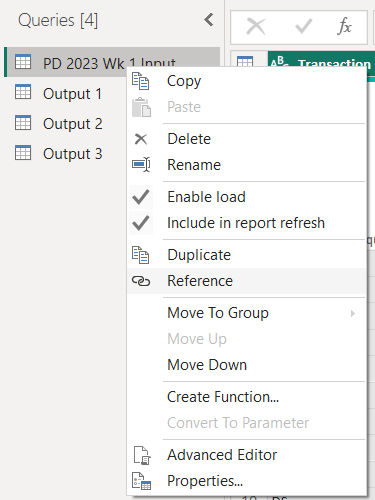Click the Properties icon

point(141,481)
